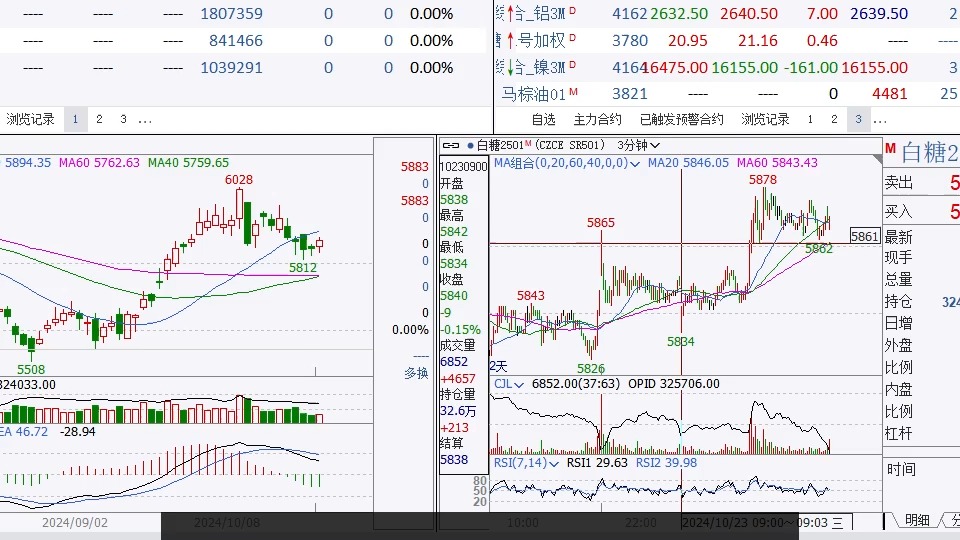Select page 1 in right 浏览记录
The height and width of the screenshot is (540, 960).
click(x=810, y=120)
